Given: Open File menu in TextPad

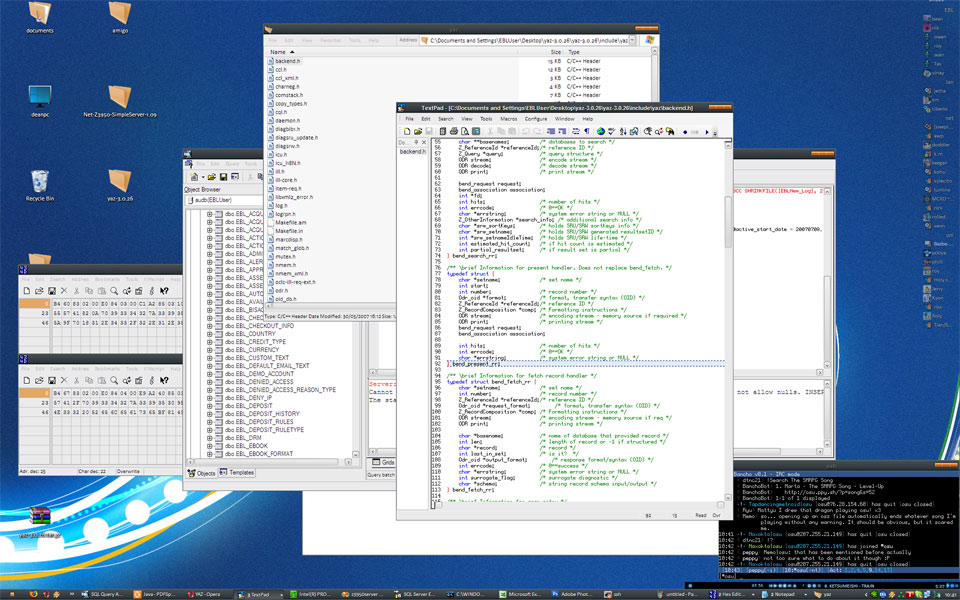Looking at the screenshot, I should point(410,119).
